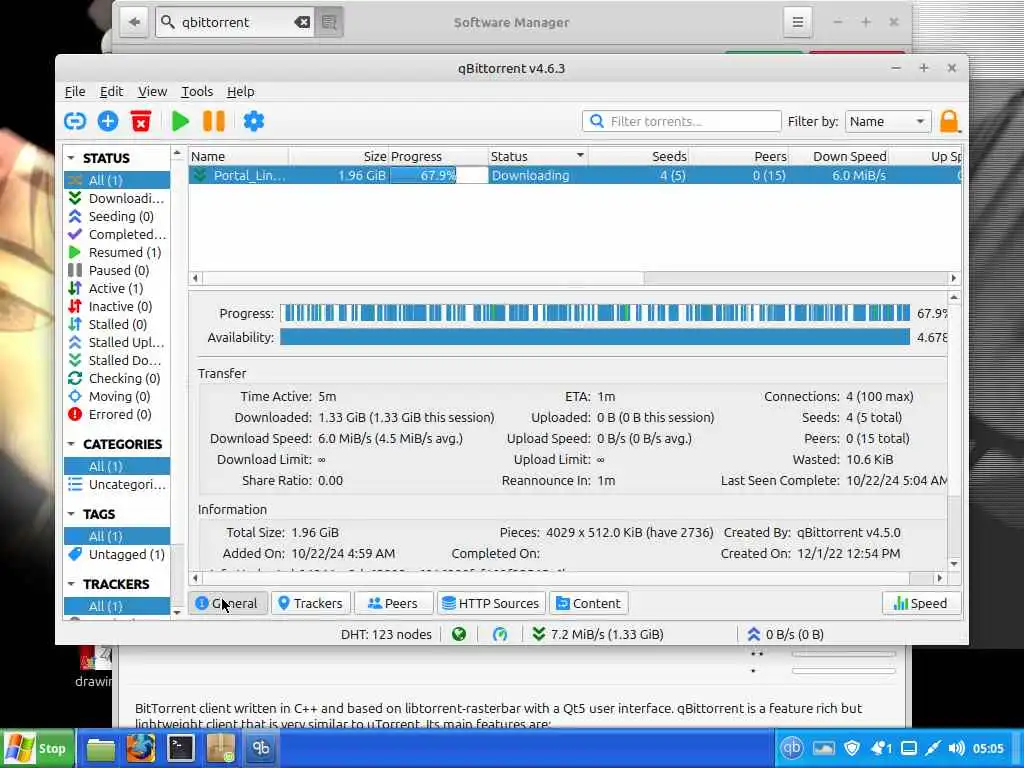Switch to the Content tab
This screenshot has height=768, width=1024.
(x=588, y=603)
